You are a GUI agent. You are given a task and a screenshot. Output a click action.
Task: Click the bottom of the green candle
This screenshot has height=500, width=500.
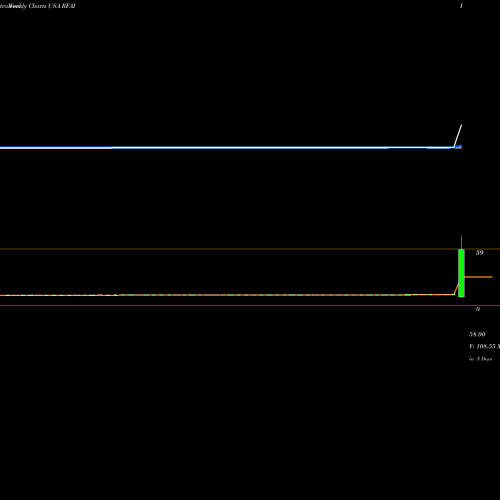point(461,296)
